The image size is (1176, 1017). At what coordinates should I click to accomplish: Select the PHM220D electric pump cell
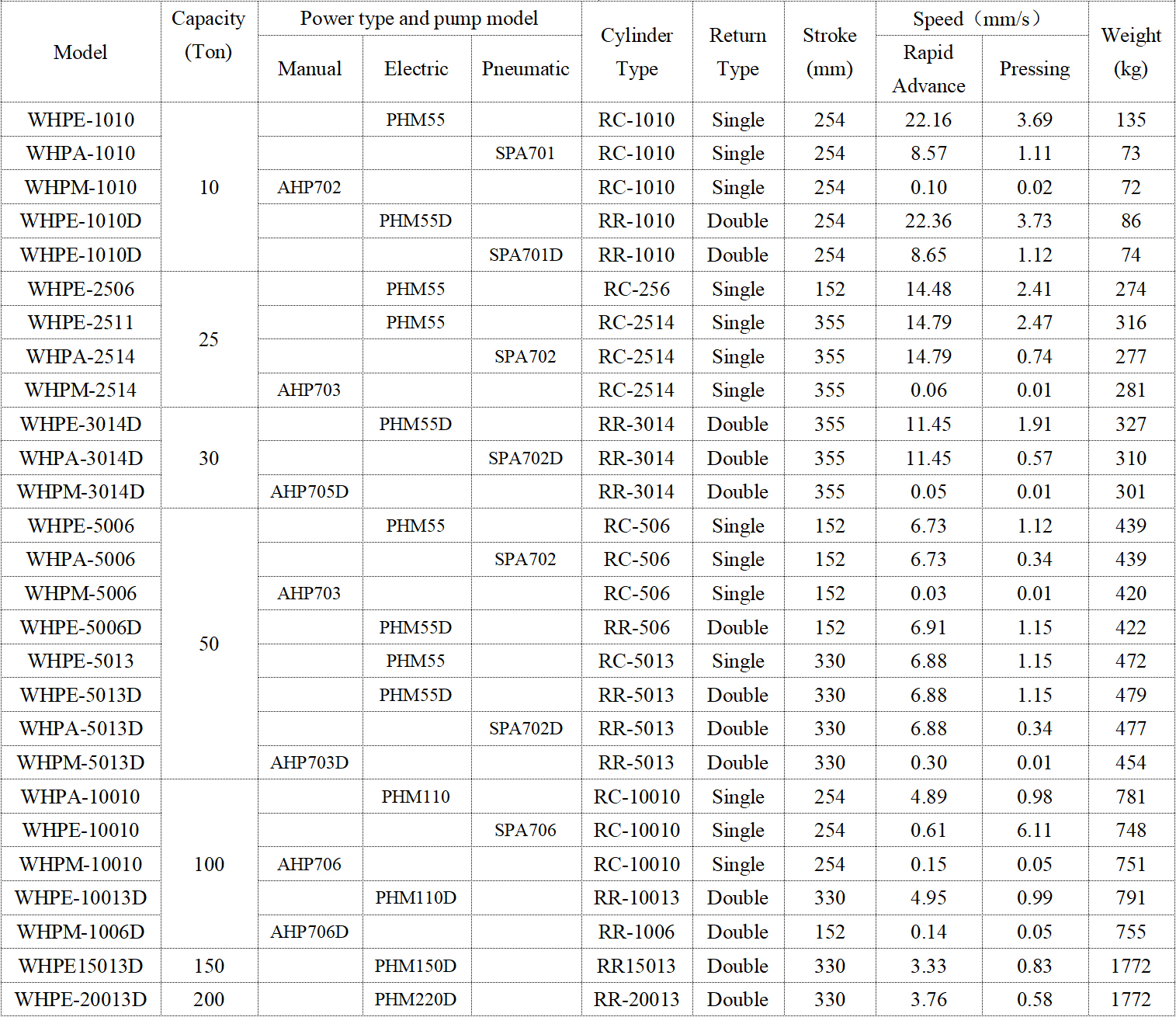point(415,999)
